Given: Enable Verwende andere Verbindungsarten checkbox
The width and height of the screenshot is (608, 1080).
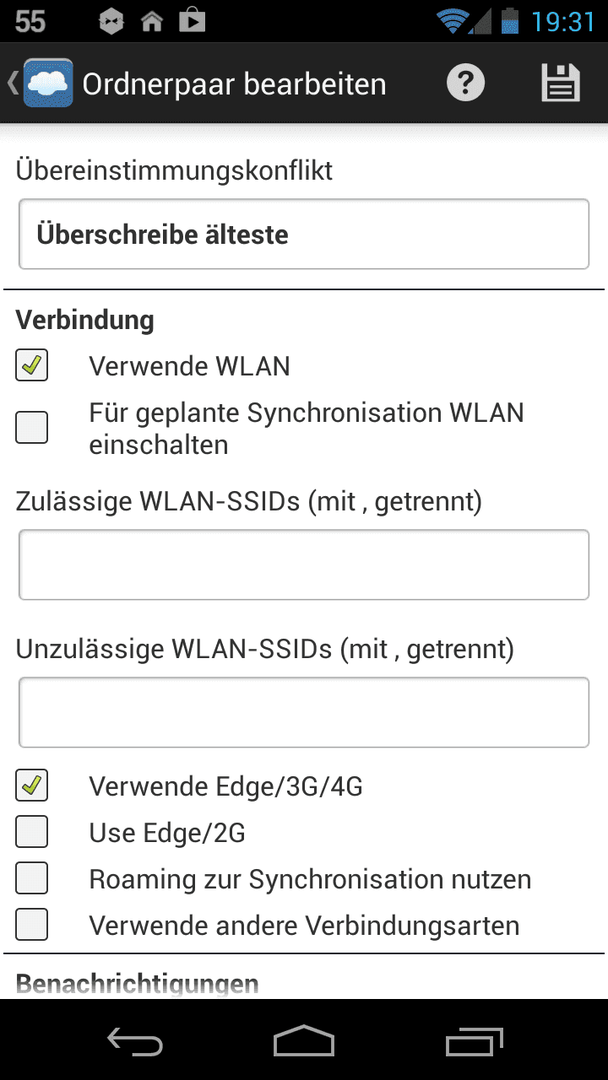Looking at the screenshot, I should point(32,924).
